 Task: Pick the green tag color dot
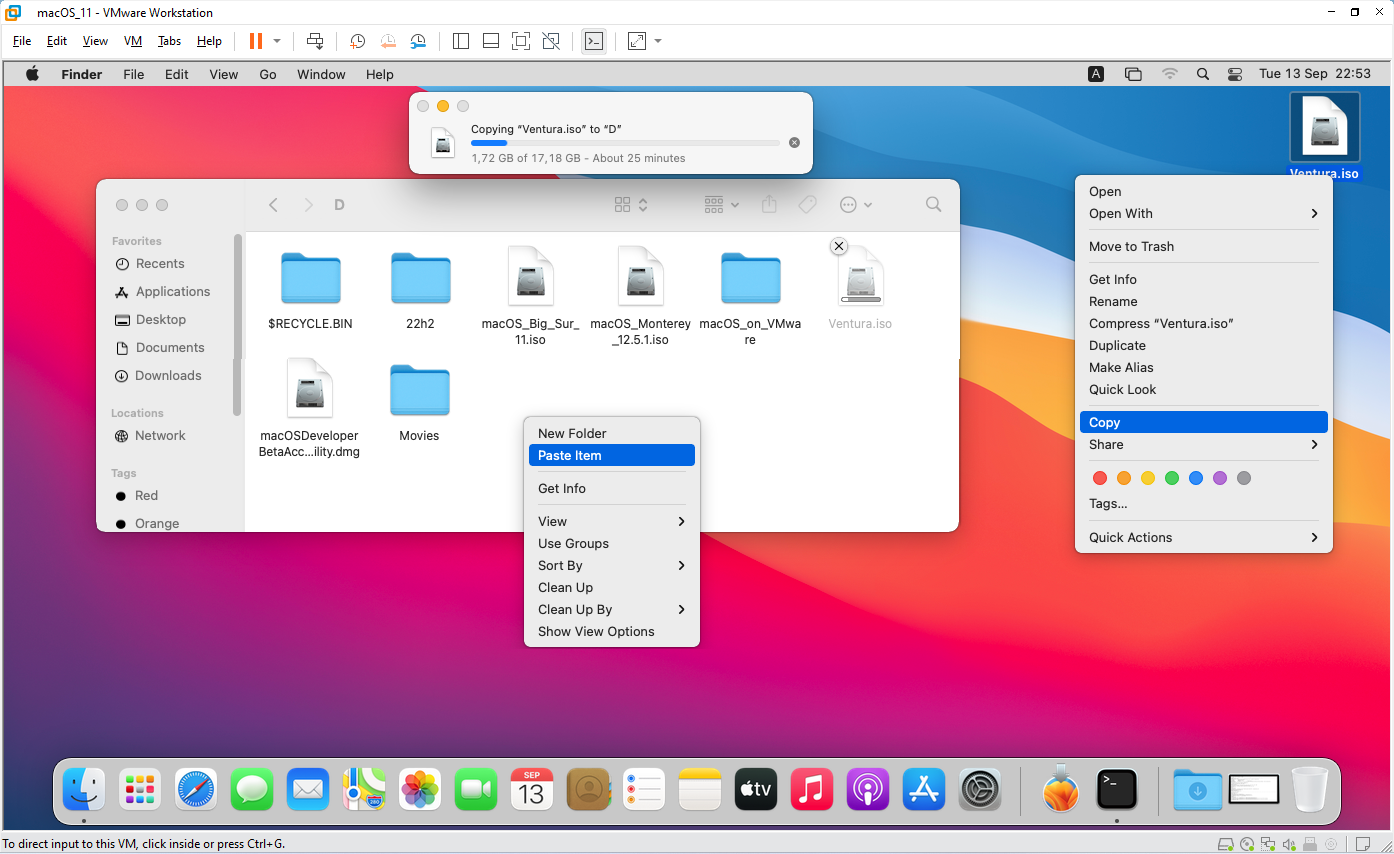click(1172, 478)
